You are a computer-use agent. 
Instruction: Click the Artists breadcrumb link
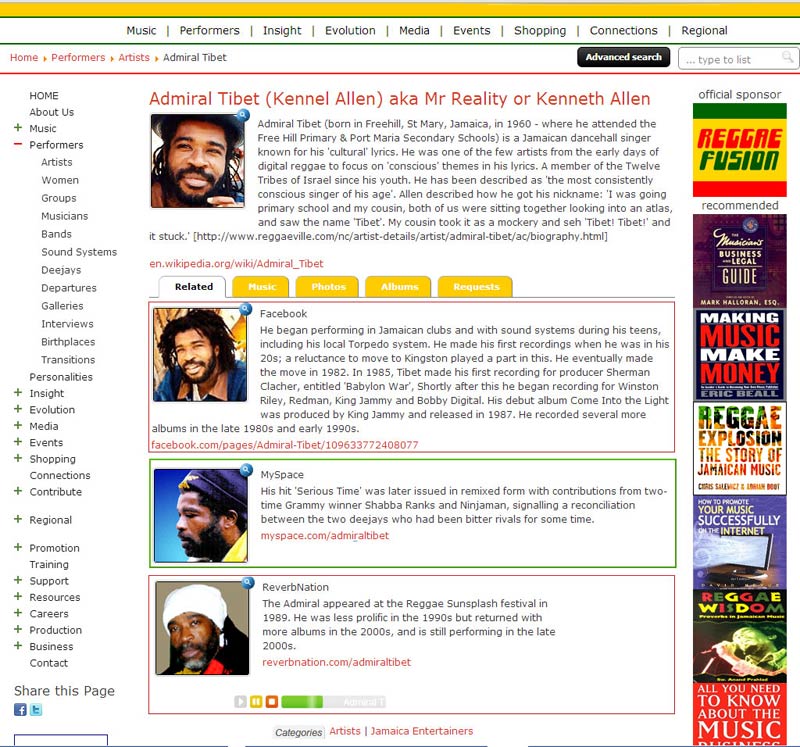[134, 57]
